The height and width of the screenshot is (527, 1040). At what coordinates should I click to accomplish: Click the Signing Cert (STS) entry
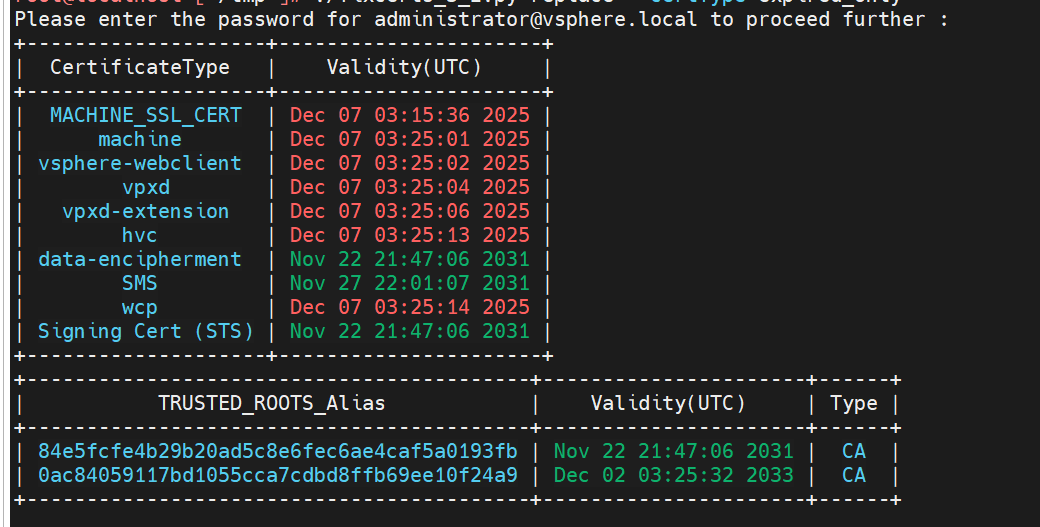tap(145, 331)
